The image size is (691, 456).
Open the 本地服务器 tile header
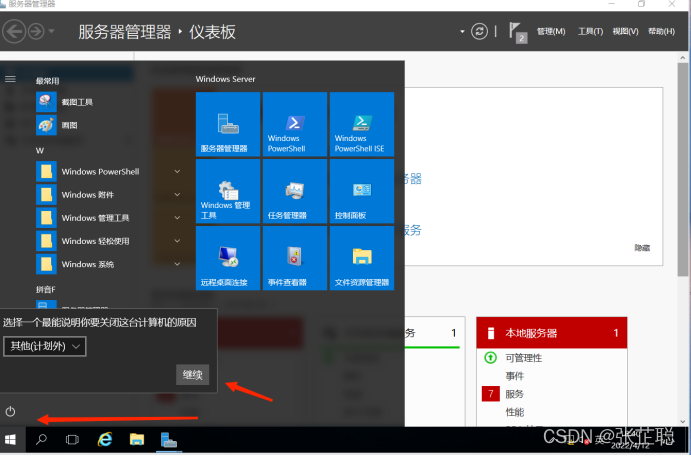tap(551, 333)
